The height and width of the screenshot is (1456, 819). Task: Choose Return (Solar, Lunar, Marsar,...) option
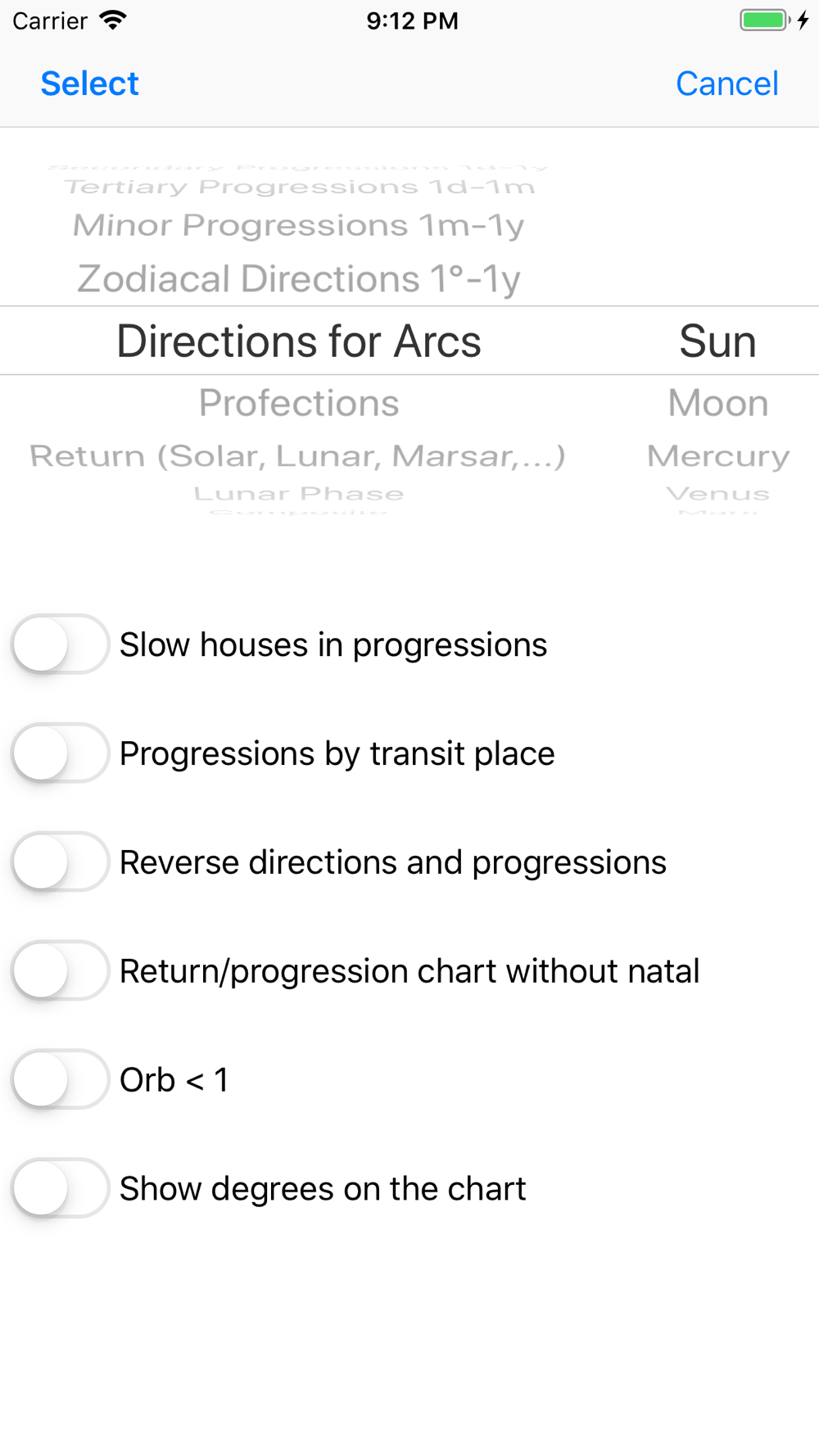pyautogui.click(x=298, y=456)
